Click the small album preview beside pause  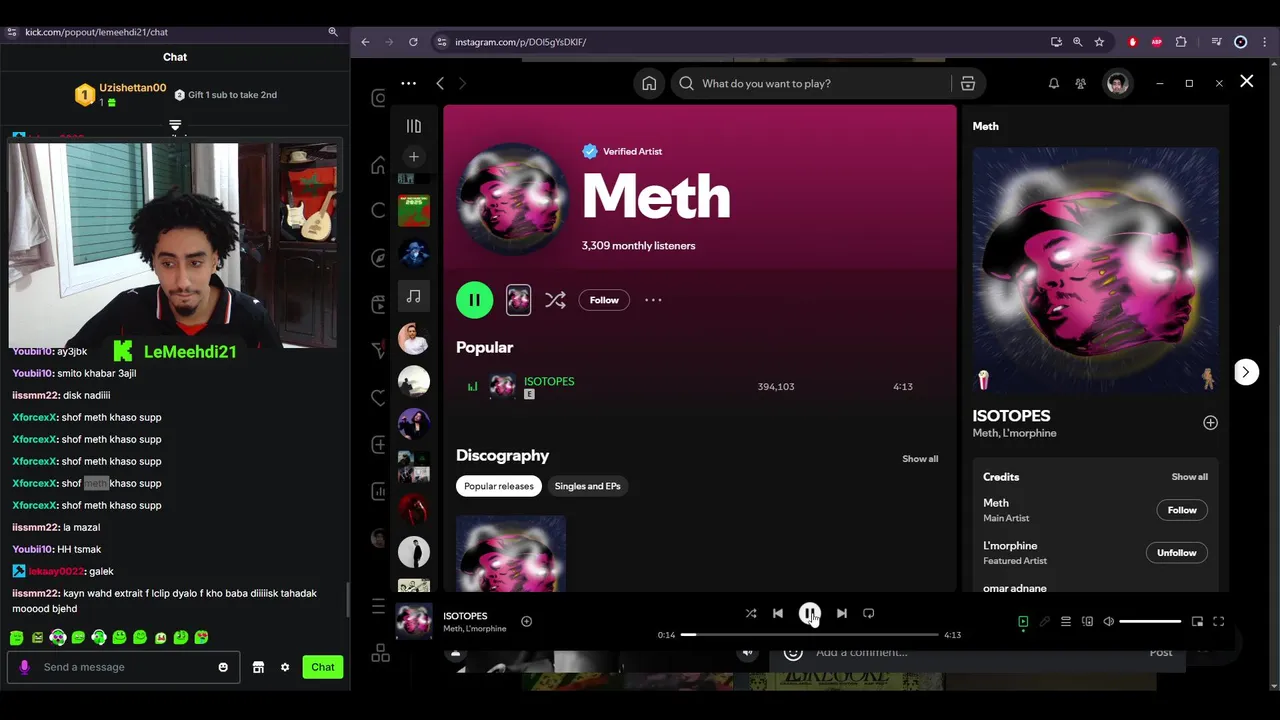tap(518, 300)
